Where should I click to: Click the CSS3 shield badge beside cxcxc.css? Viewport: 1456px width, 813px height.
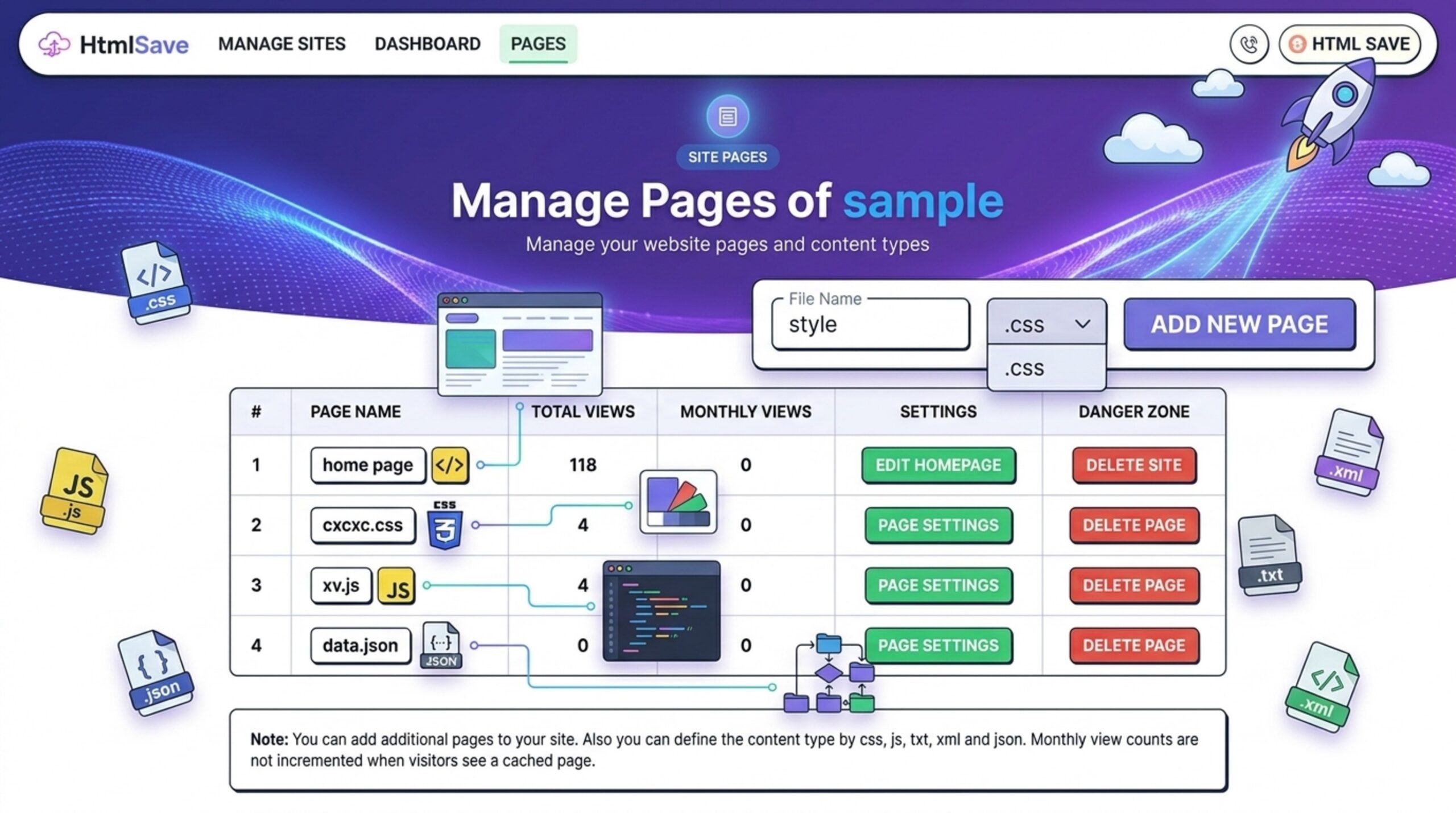[442, 526]
